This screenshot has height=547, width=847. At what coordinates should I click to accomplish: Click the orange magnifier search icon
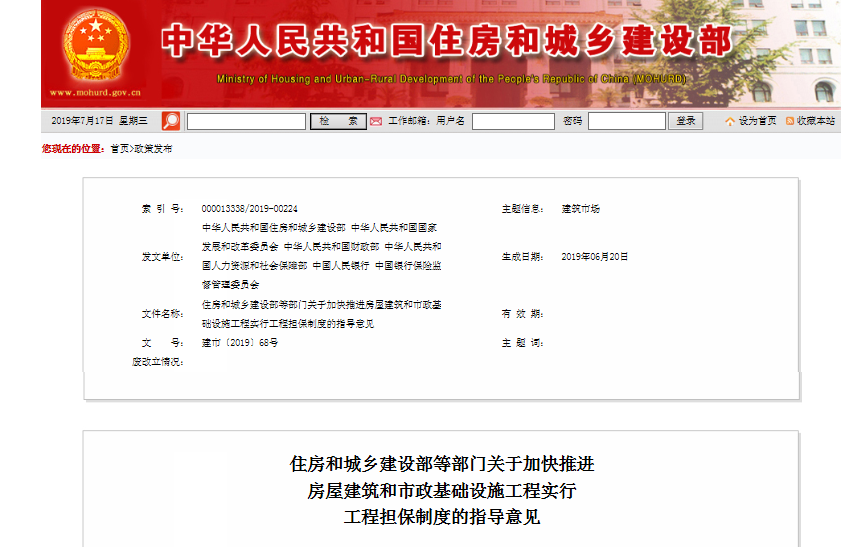(171, 121)
